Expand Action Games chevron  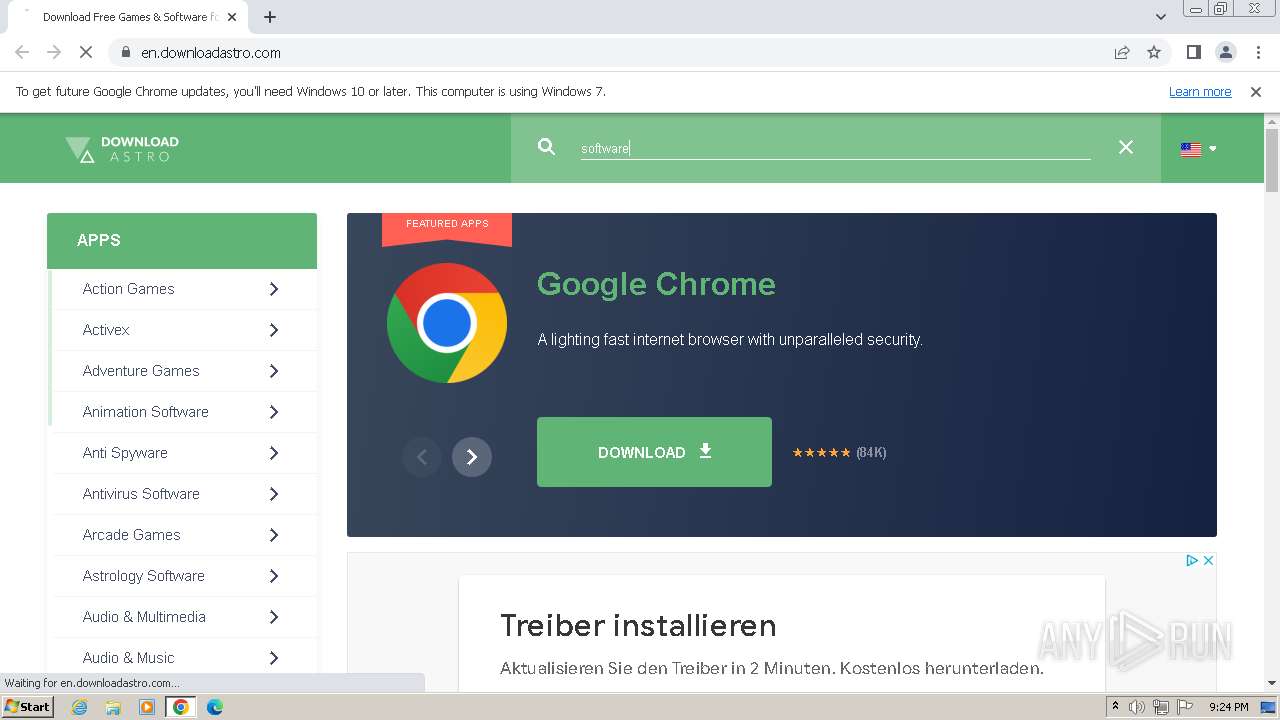coord(274,289)
